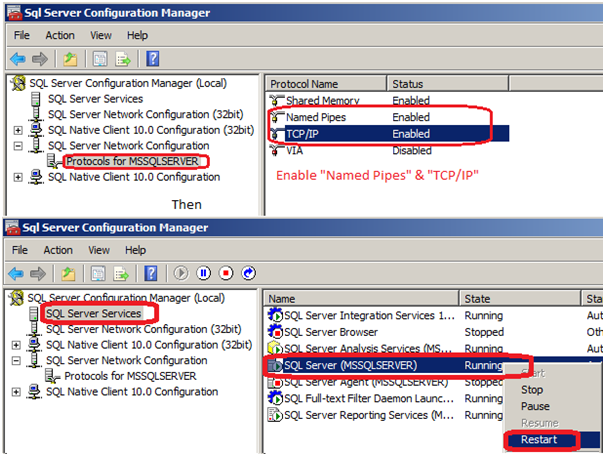Click the Protocol Name column header
Screen dimensions: 605x456
point(326,84)
